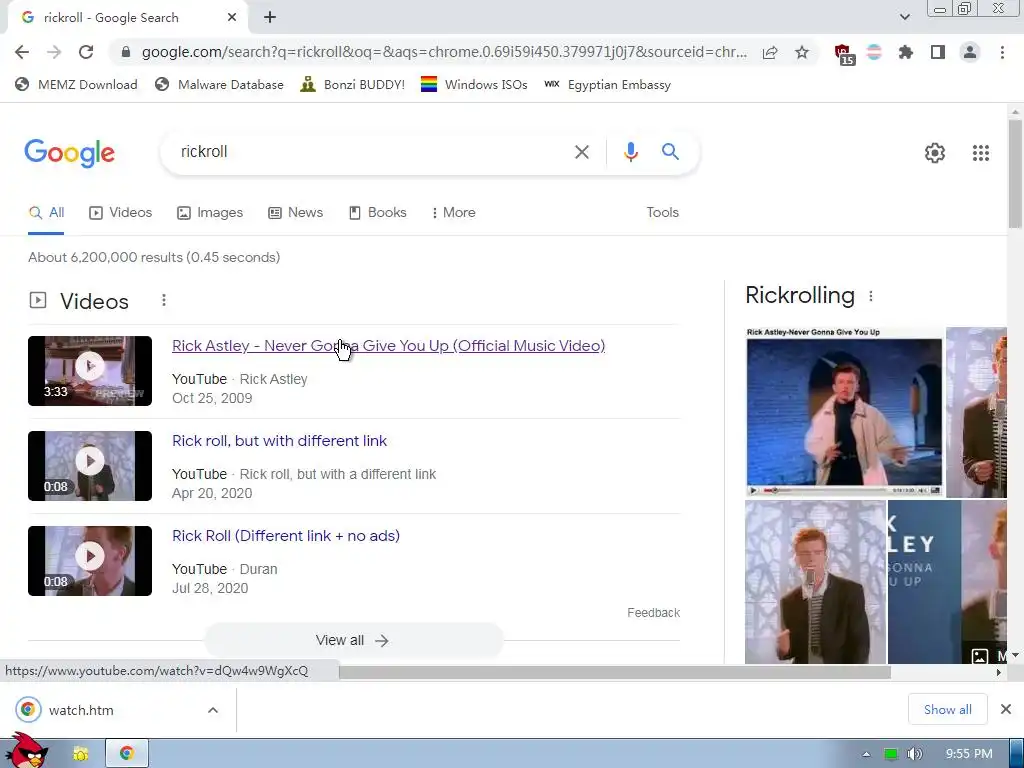Open the Extensions puzzle piece menu

pos(906,52)
